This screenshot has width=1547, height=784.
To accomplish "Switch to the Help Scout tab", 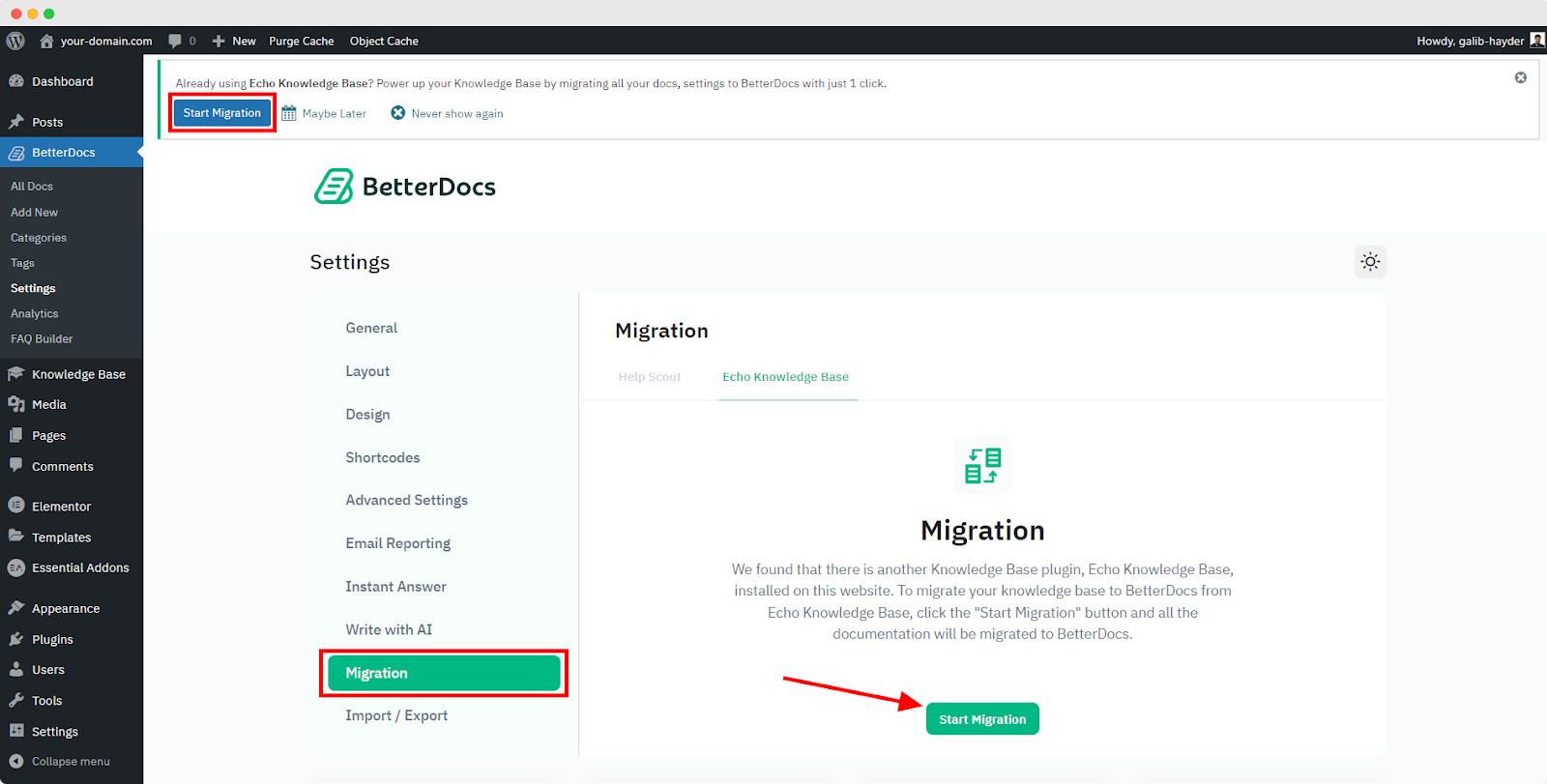I will [650, 377].
